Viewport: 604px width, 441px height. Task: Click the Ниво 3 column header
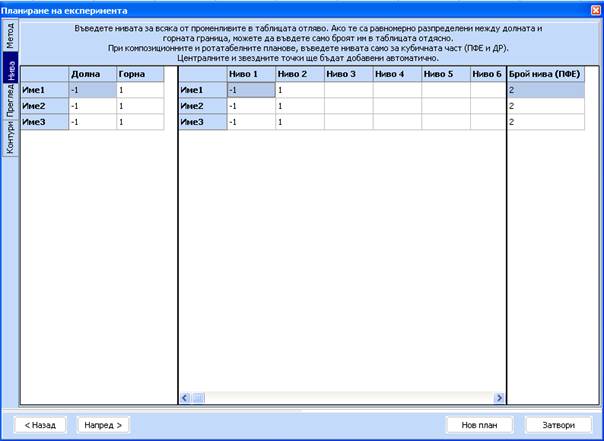348,74
